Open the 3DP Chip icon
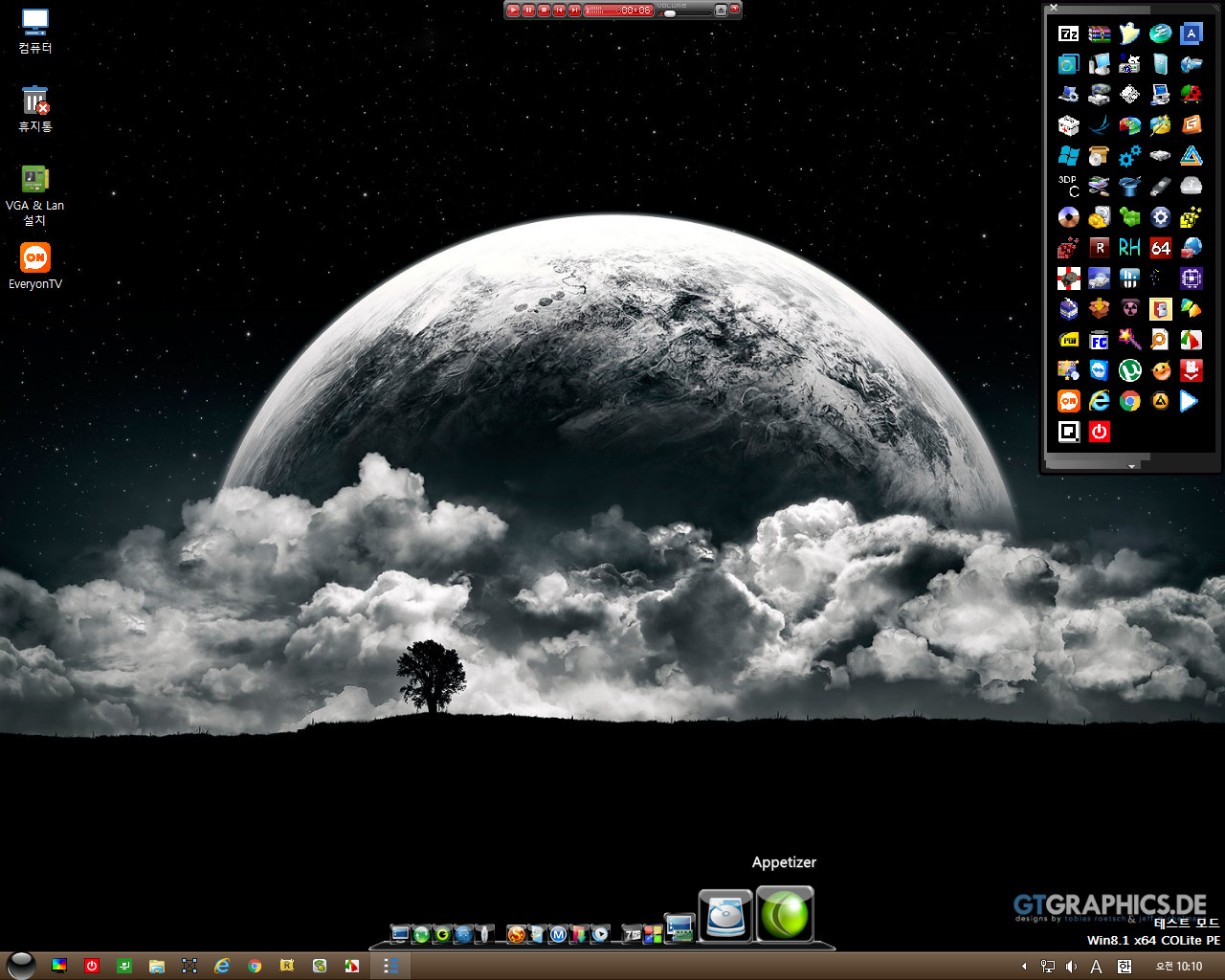1225x980 pixels. click(1069, 187)
